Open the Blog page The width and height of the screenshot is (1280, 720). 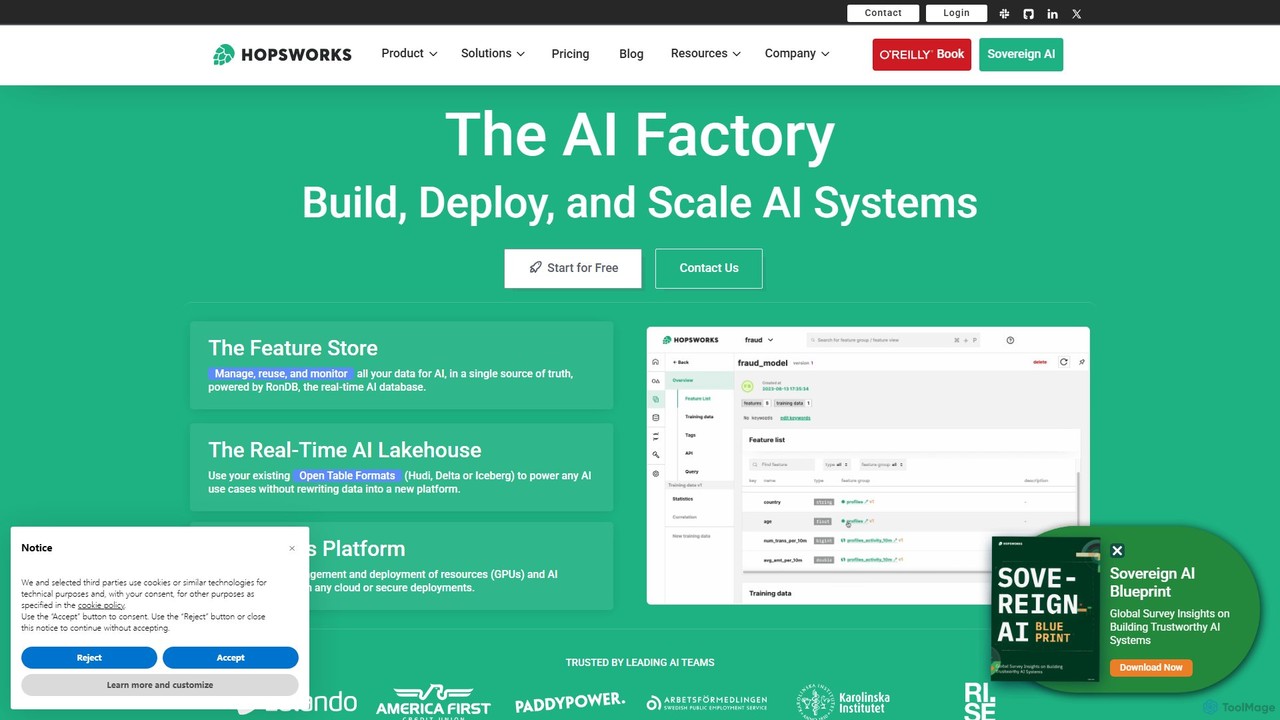pyautogui.click(x=631, y=54)
